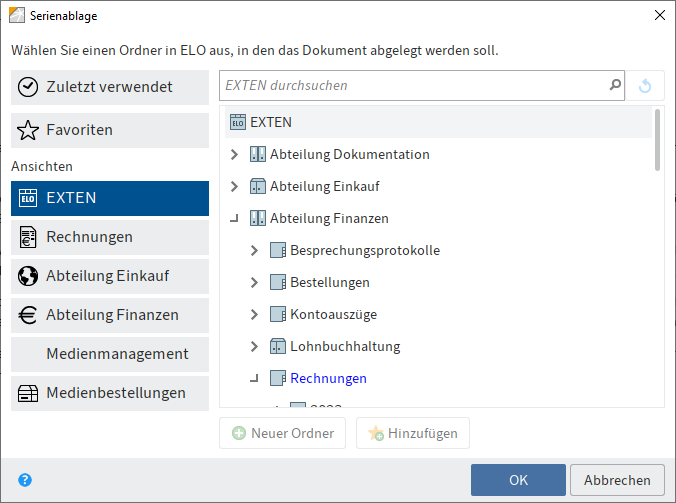The image size is (676, 503).
Task: Click the clock icon of Zuletzt verwendet
Action: click(28, 87)
